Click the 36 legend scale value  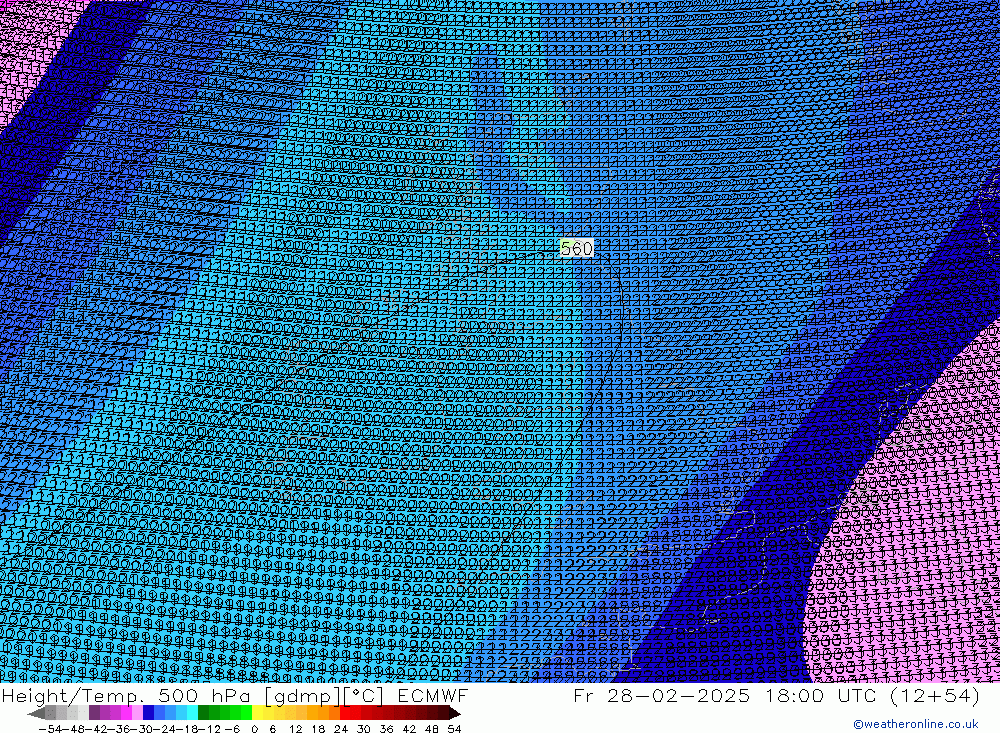click(386, 729)
